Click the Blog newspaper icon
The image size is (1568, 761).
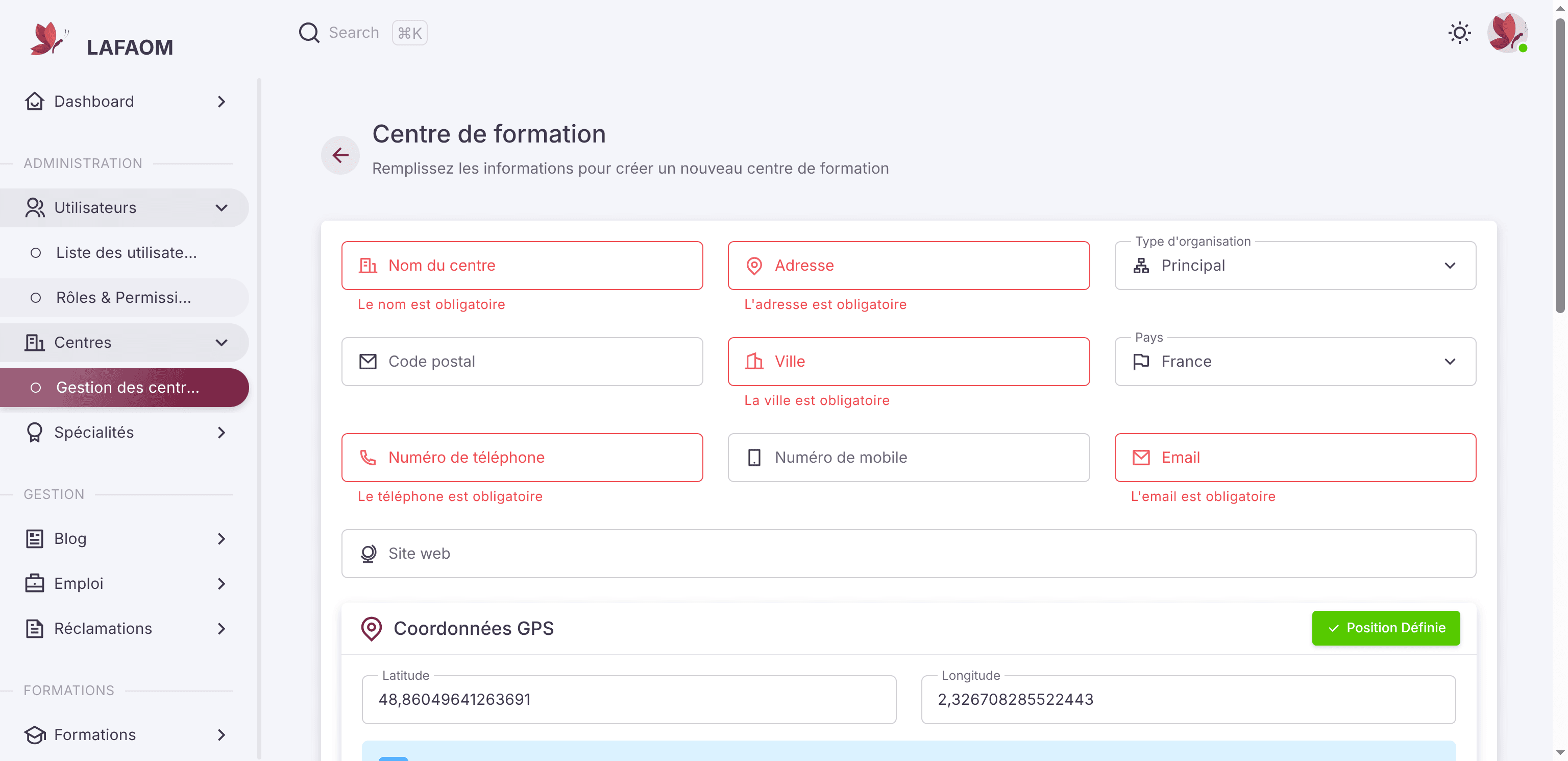click(x=35, y=539)
